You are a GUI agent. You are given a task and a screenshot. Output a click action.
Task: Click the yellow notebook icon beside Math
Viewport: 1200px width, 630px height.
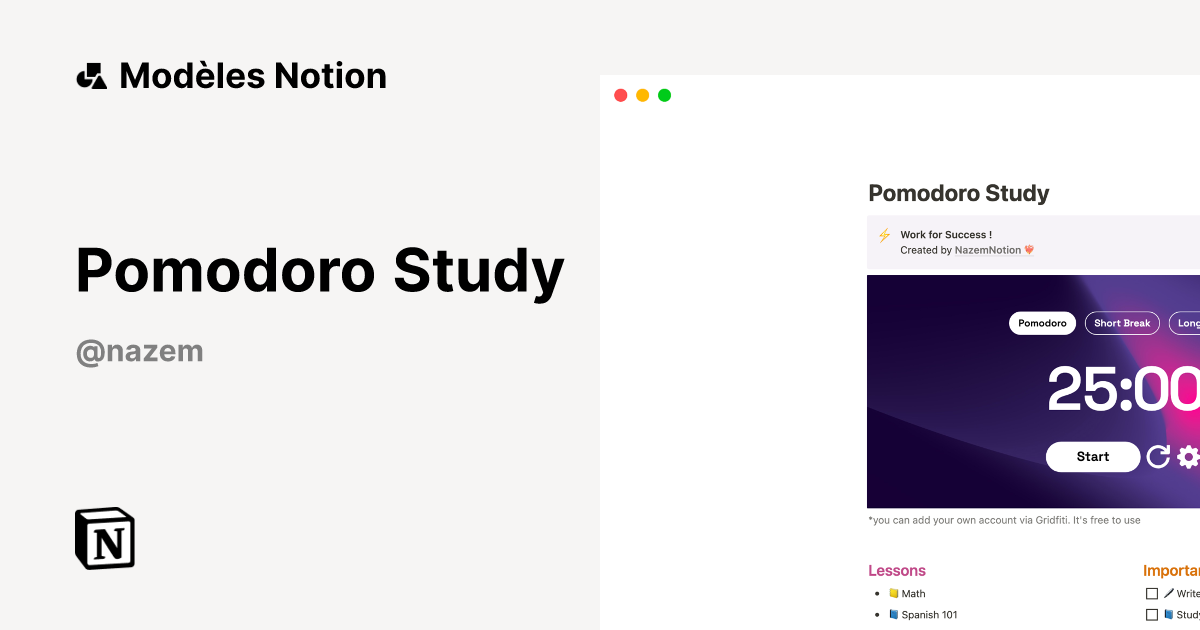click(891, 593)
